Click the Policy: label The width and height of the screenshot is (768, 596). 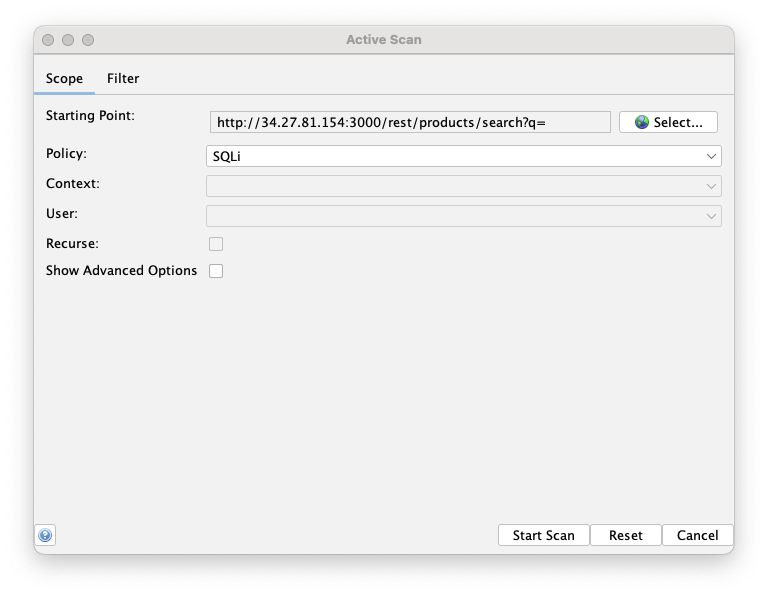pos(66,153)
